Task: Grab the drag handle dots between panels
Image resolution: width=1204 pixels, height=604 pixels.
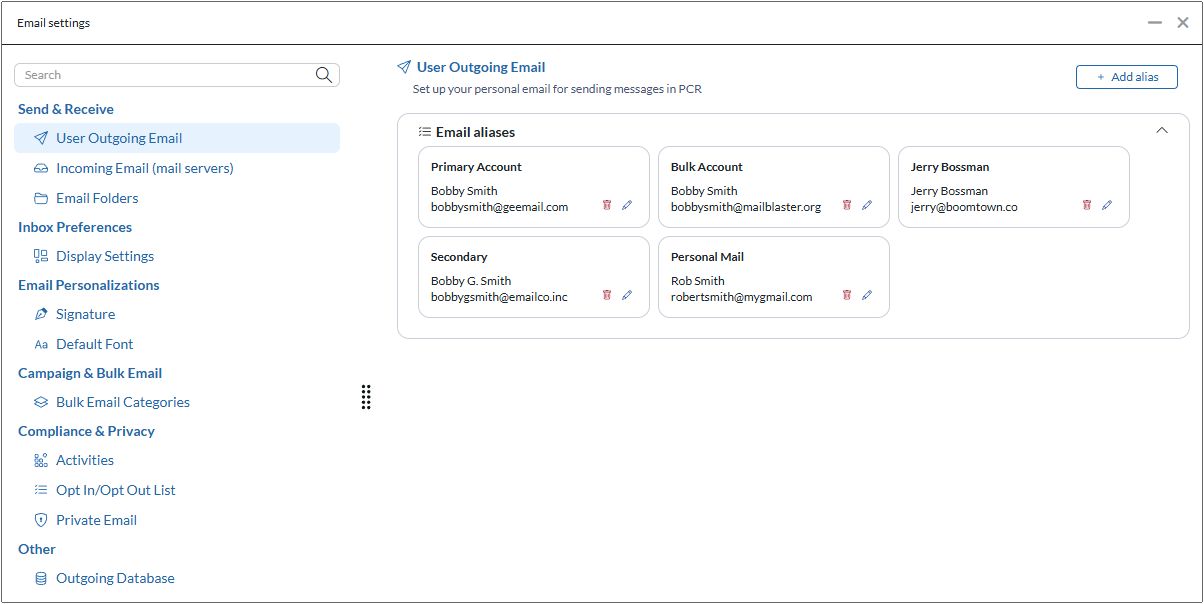Action: 366,397
